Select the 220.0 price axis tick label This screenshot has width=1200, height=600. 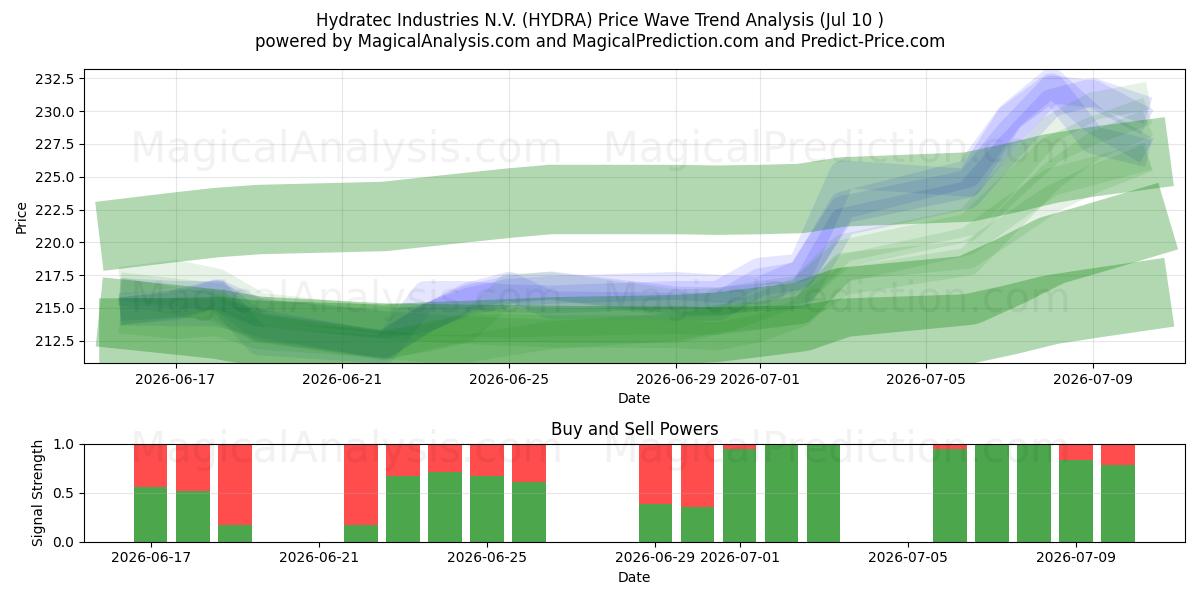[57, 243]
